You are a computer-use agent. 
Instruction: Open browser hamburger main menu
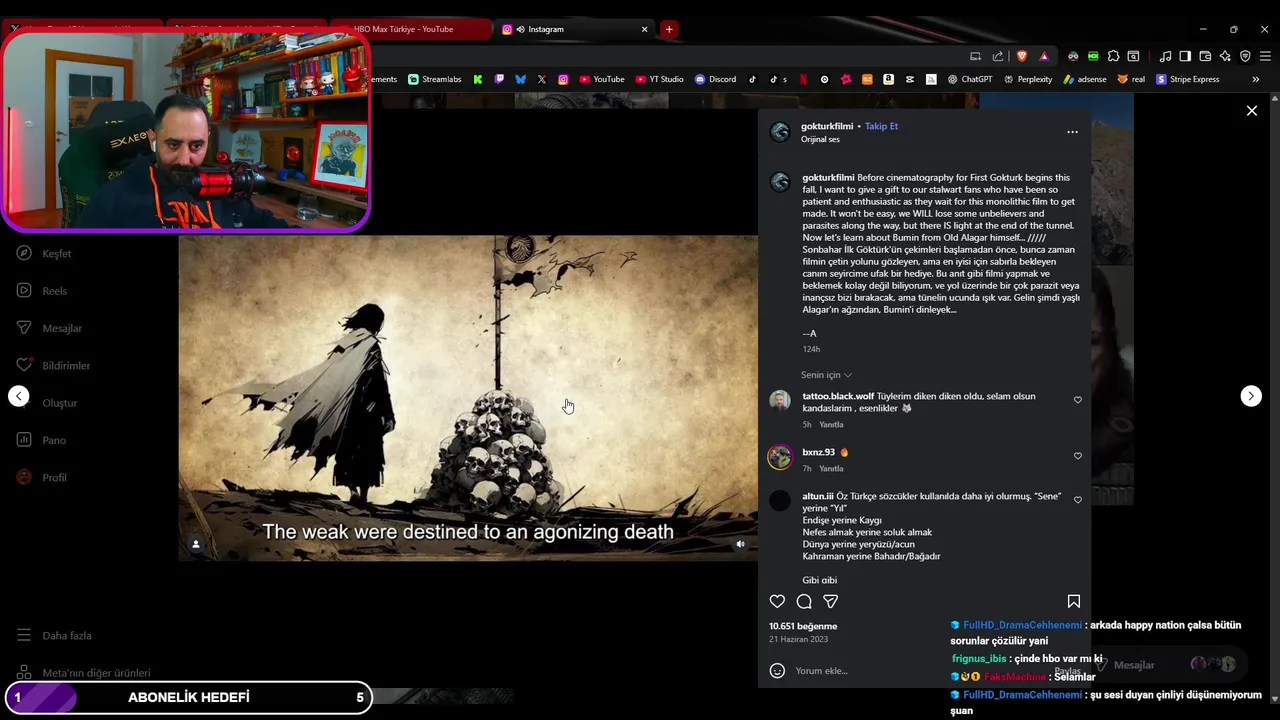[x=1265, y=56]
